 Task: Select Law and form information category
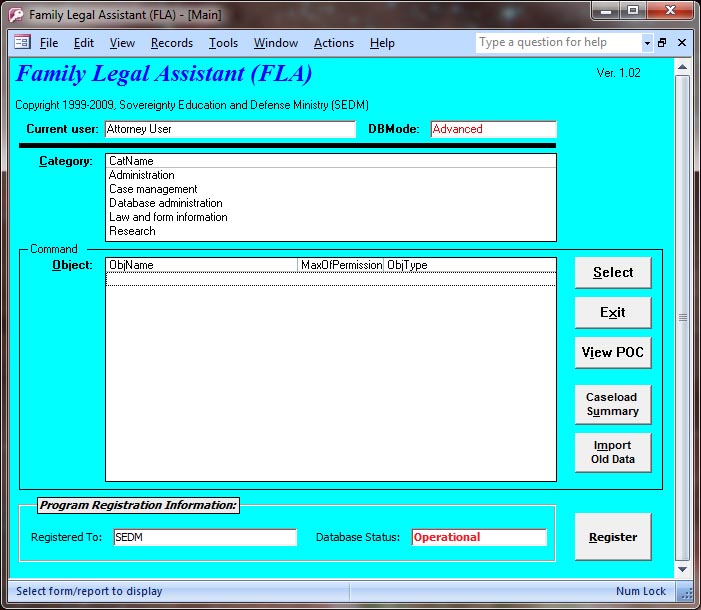tap(331, 217)
